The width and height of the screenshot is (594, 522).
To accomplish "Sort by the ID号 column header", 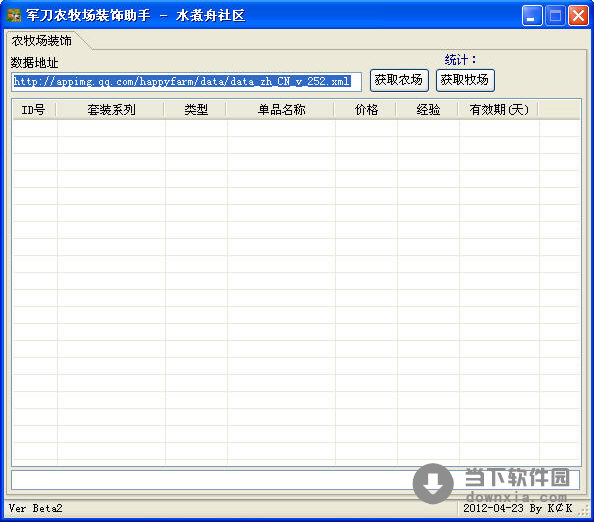I will tap(34, 110).
